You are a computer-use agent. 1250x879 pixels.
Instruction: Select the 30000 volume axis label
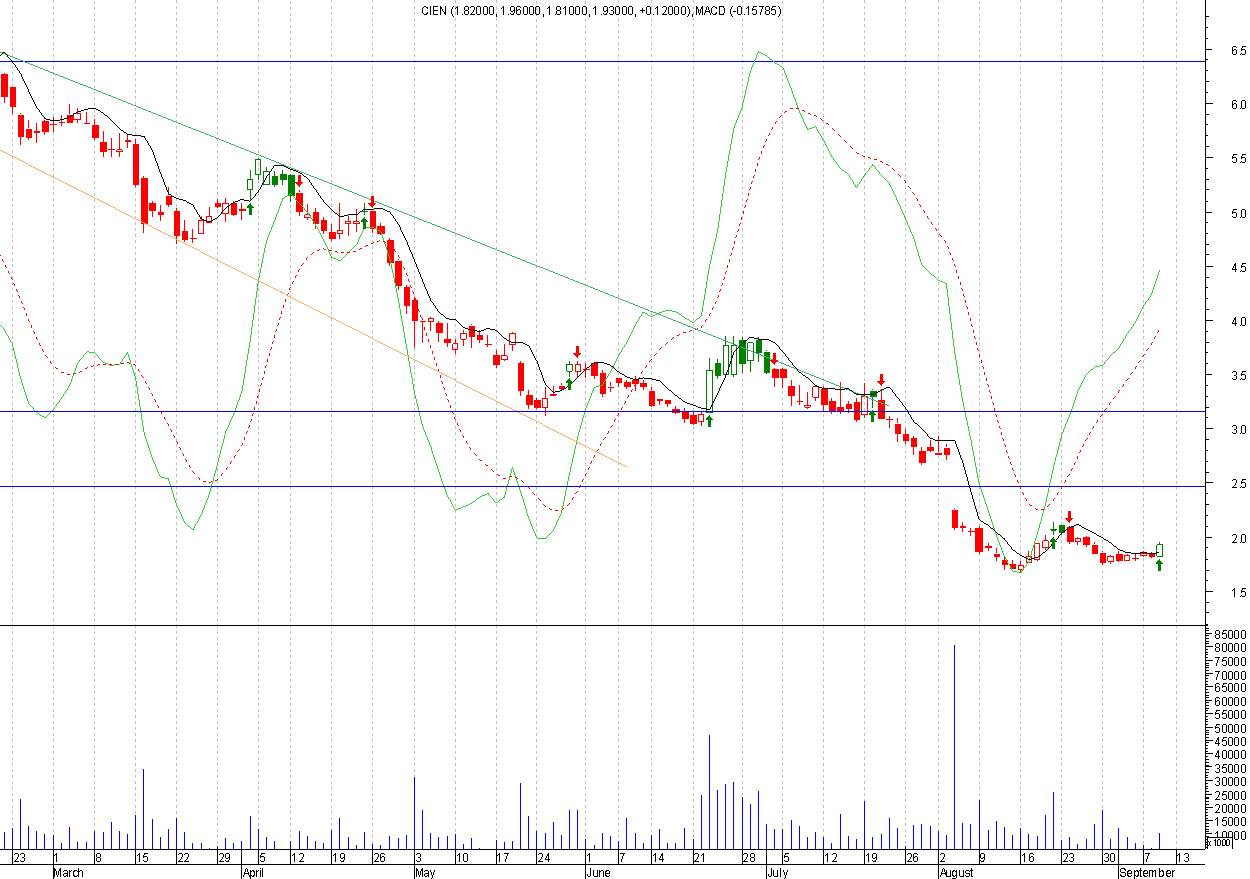(x=1231, y=781)
